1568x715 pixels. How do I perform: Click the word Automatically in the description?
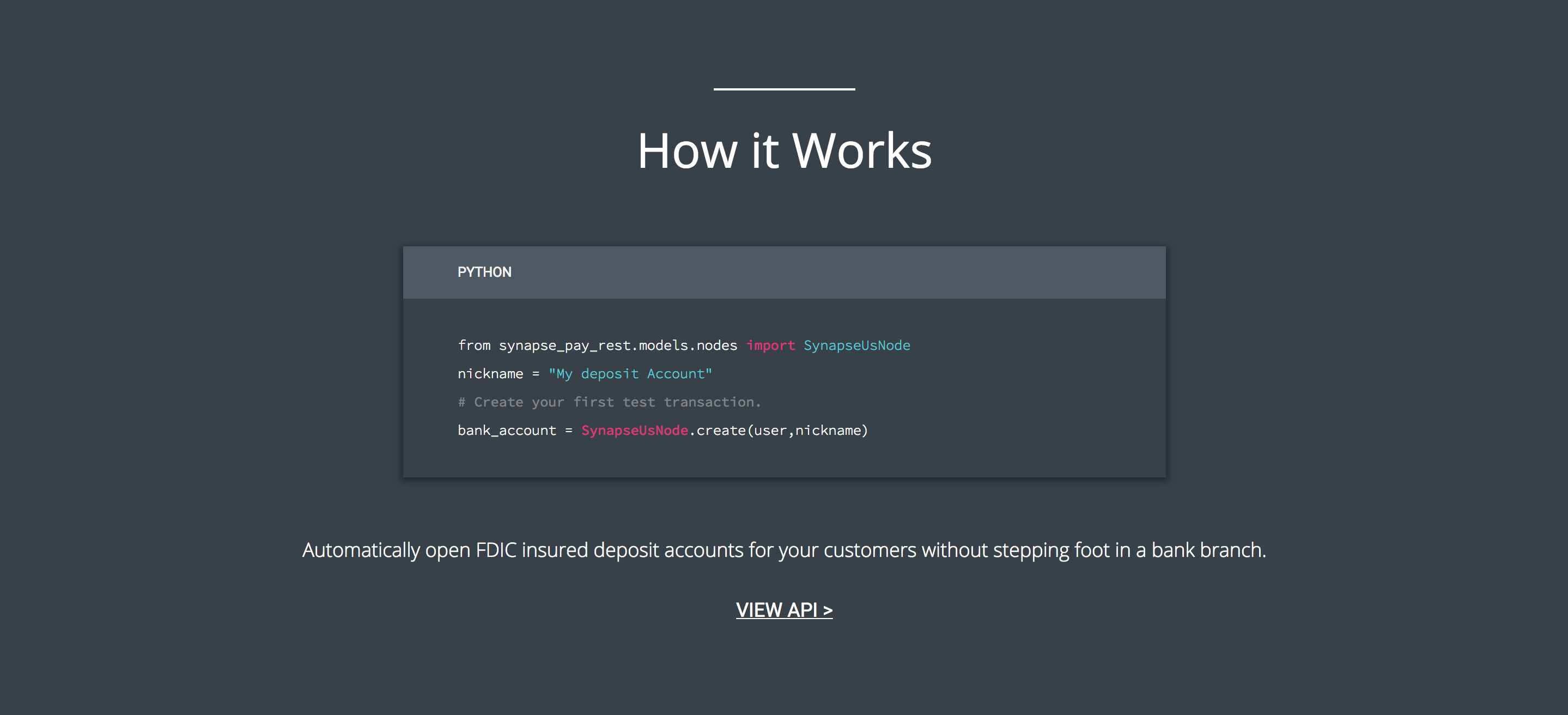(x=361, y=550)
